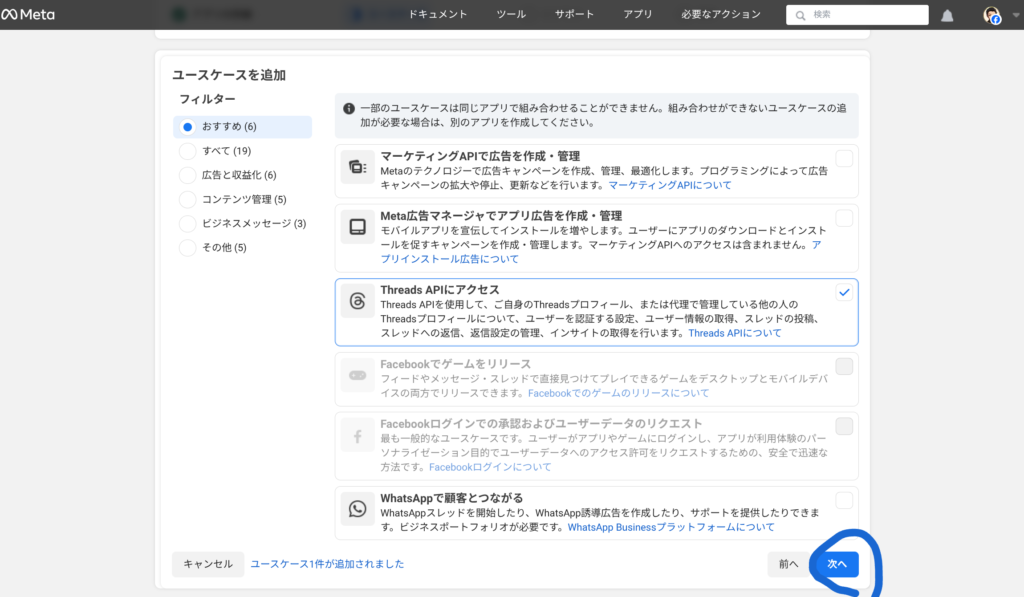Open the ツール menu in header
The image size is (1024, 597).
click(x=511, y=15)
